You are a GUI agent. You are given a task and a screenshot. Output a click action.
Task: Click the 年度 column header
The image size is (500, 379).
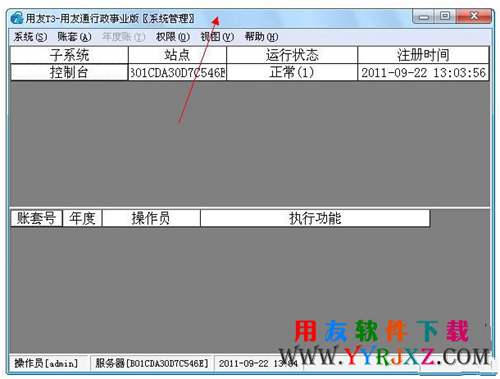[82, 219]
